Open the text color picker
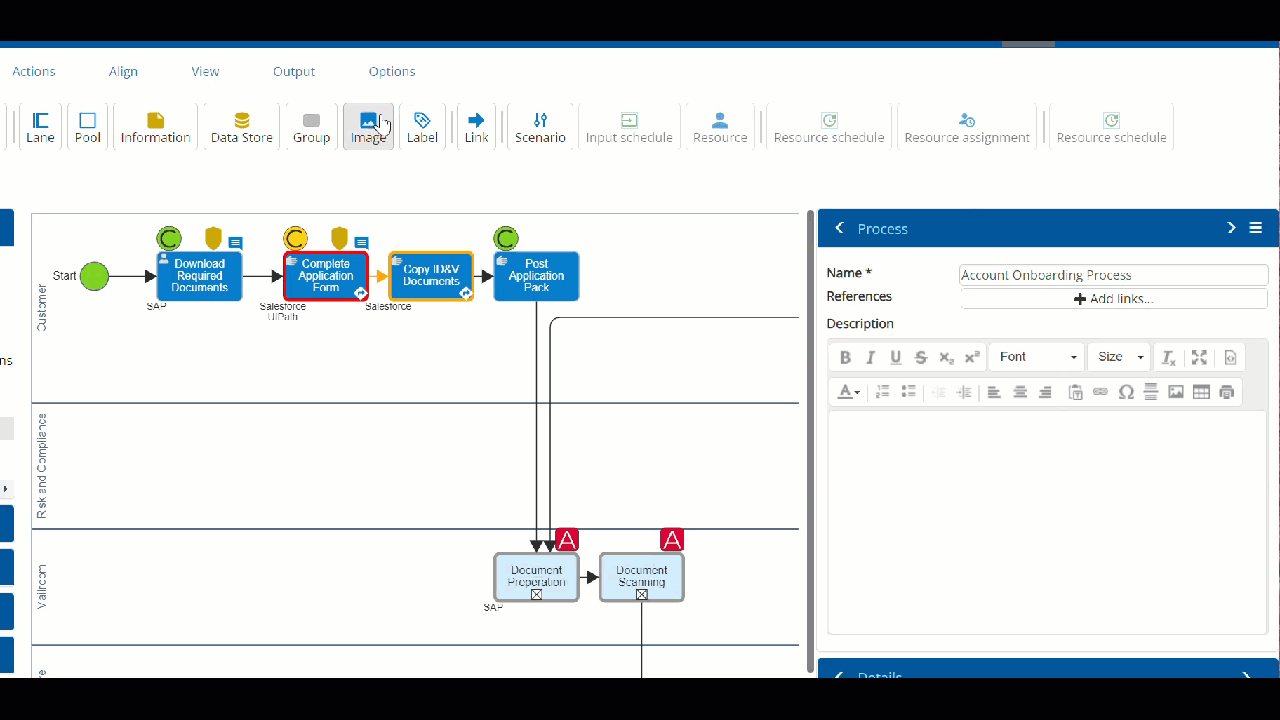This screenshot has height=720, width=1280. click(x=849, y=392)
